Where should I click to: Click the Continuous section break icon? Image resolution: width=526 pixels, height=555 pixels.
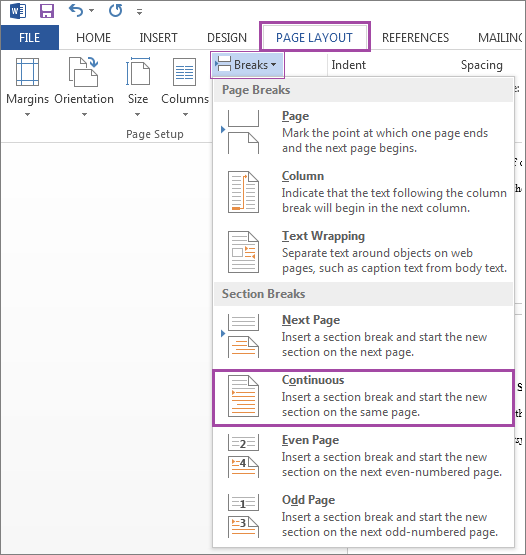243,396
